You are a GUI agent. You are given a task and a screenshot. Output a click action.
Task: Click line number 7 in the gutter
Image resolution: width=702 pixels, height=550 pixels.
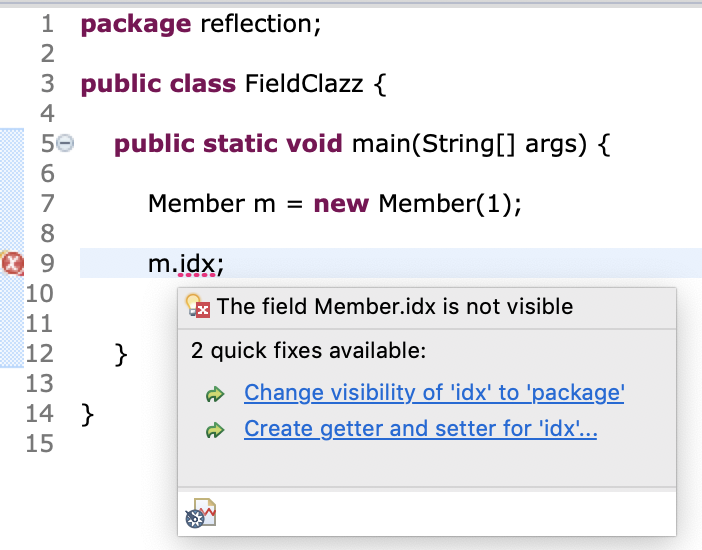tap(47, 203)
